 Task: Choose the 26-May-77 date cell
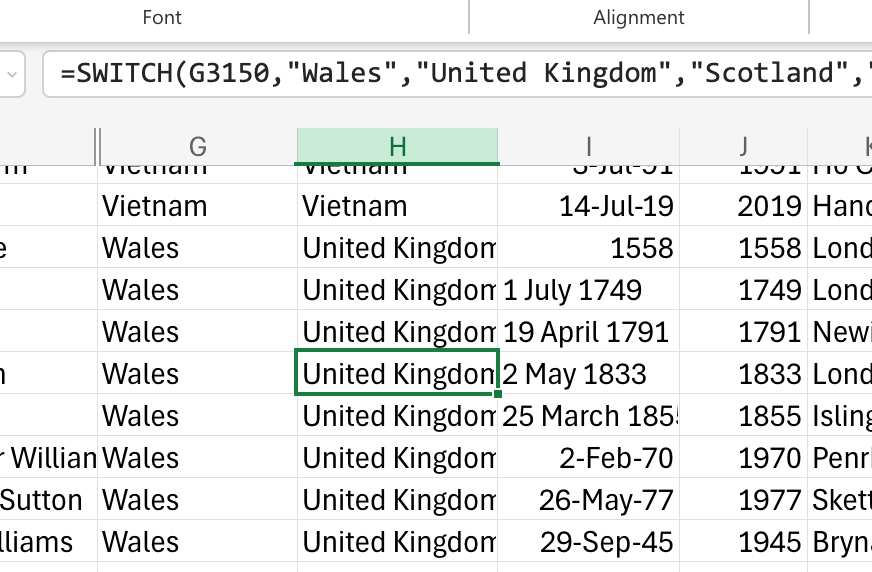click(x=589, y=500)
